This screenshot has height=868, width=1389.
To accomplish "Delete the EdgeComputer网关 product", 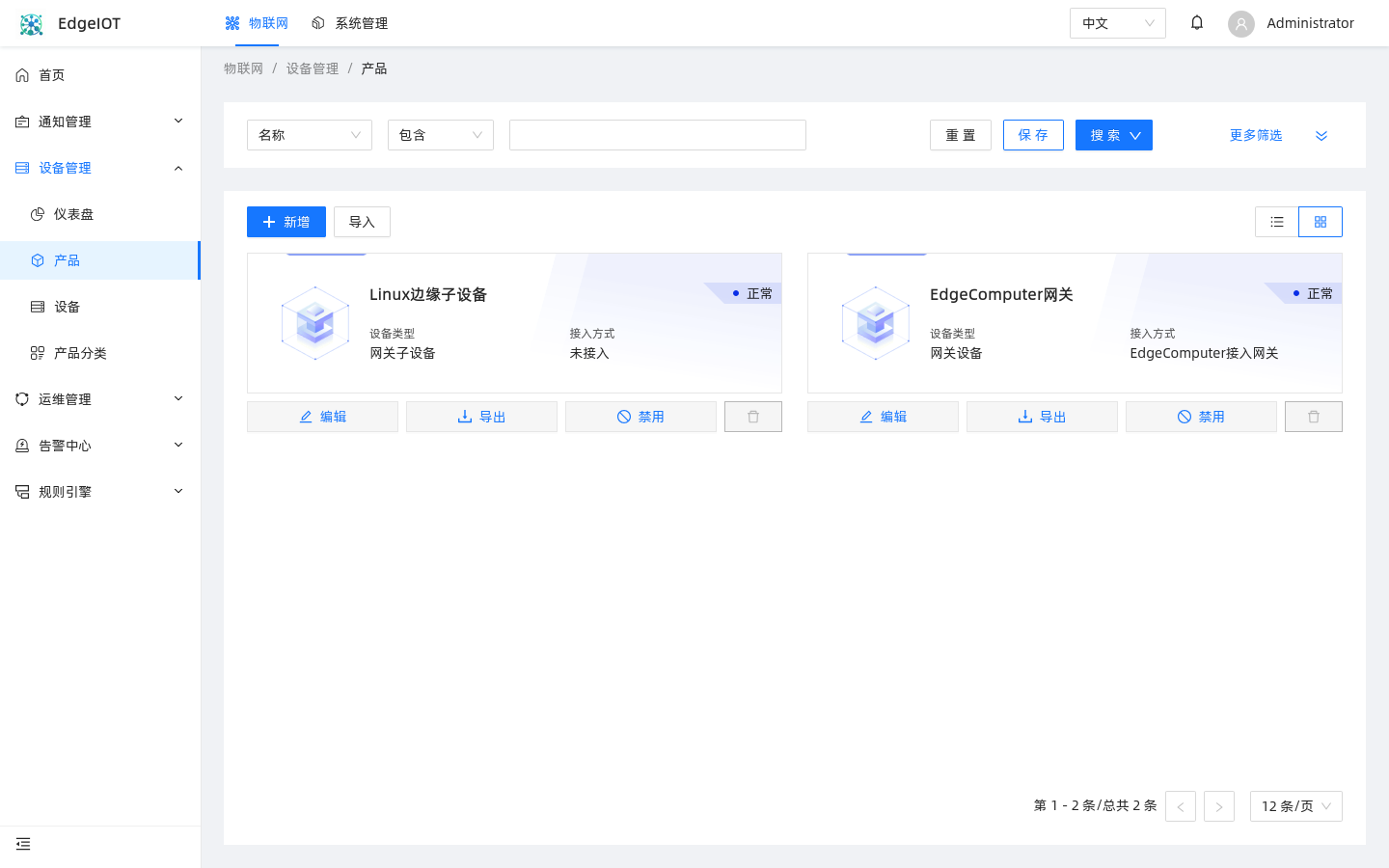I will (1314, 417).
